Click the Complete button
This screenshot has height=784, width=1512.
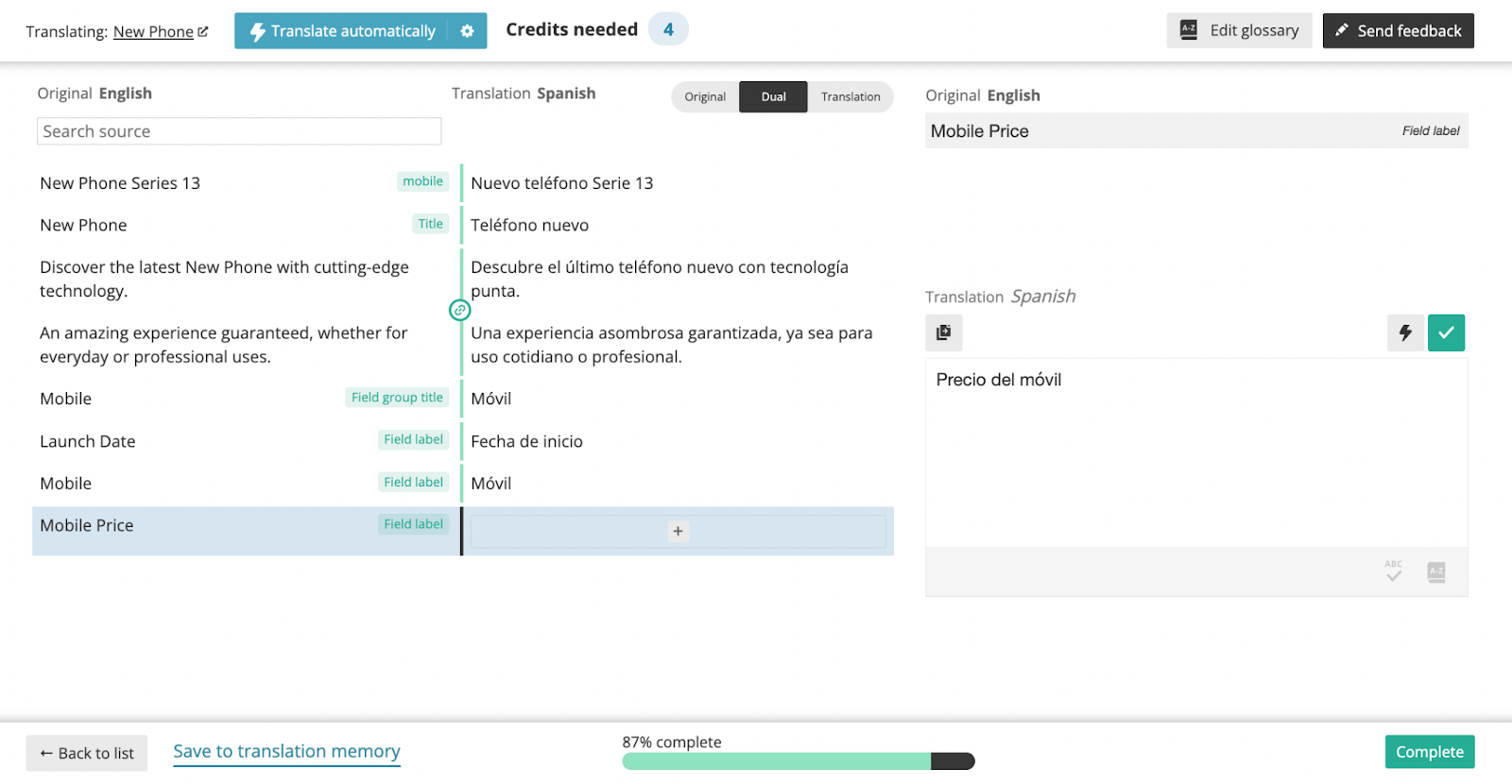[1430, 752]
